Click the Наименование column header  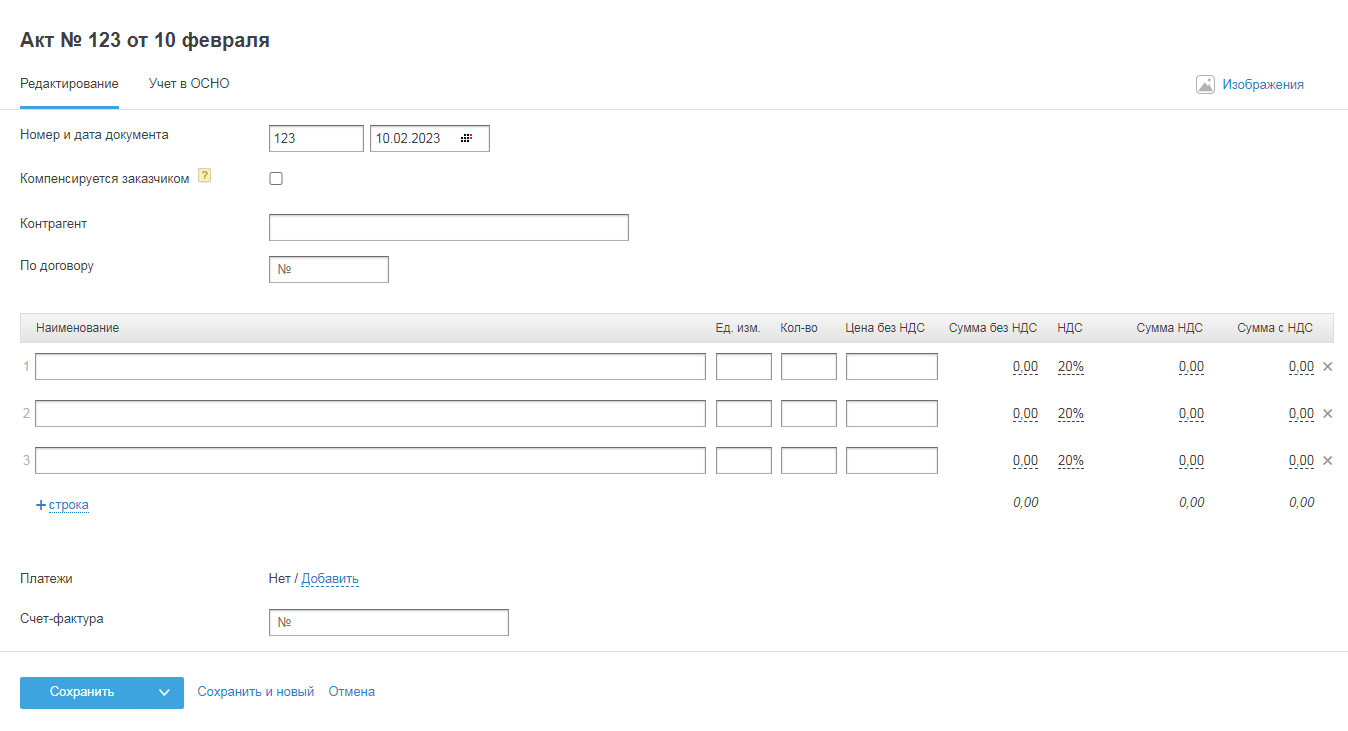point(78,328)
